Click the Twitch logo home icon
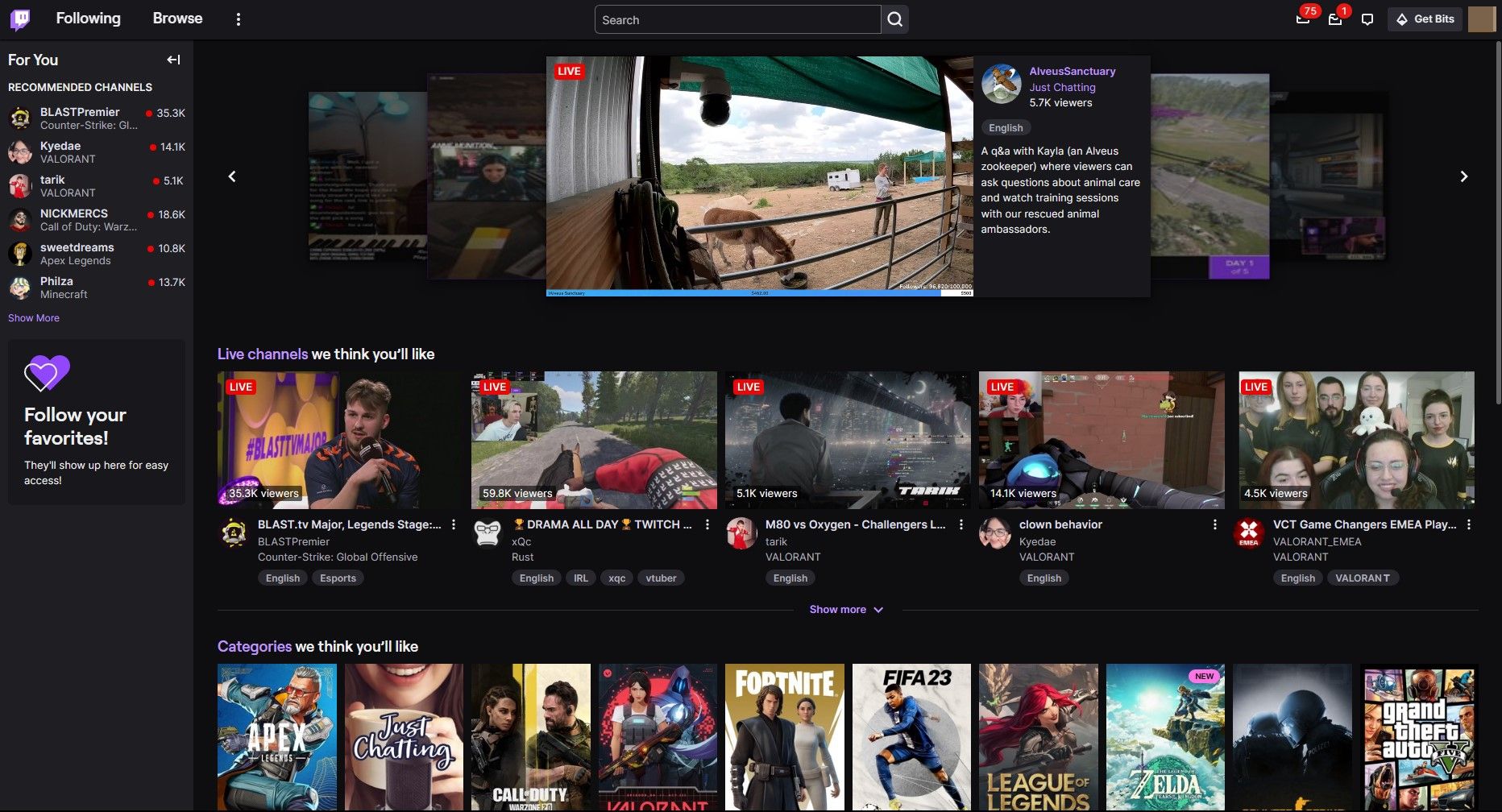The height and width of the screenshot is (812, 1502). (x=20, y=19)
